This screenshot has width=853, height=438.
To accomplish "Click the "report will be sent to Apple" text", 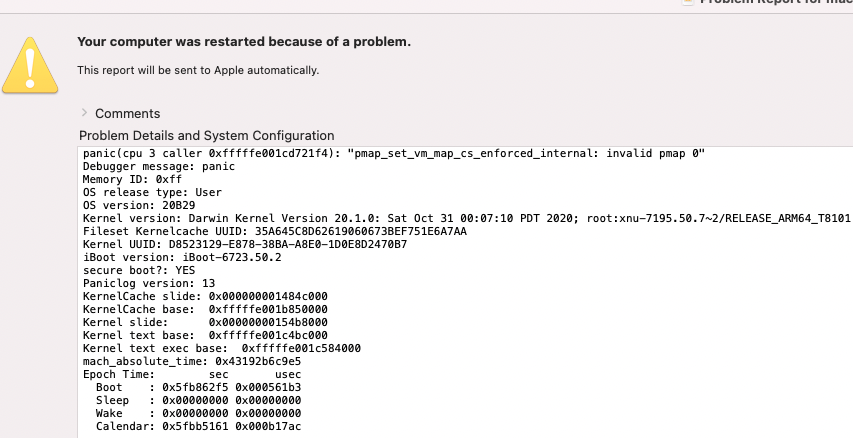I will click(x=198, y=70).
